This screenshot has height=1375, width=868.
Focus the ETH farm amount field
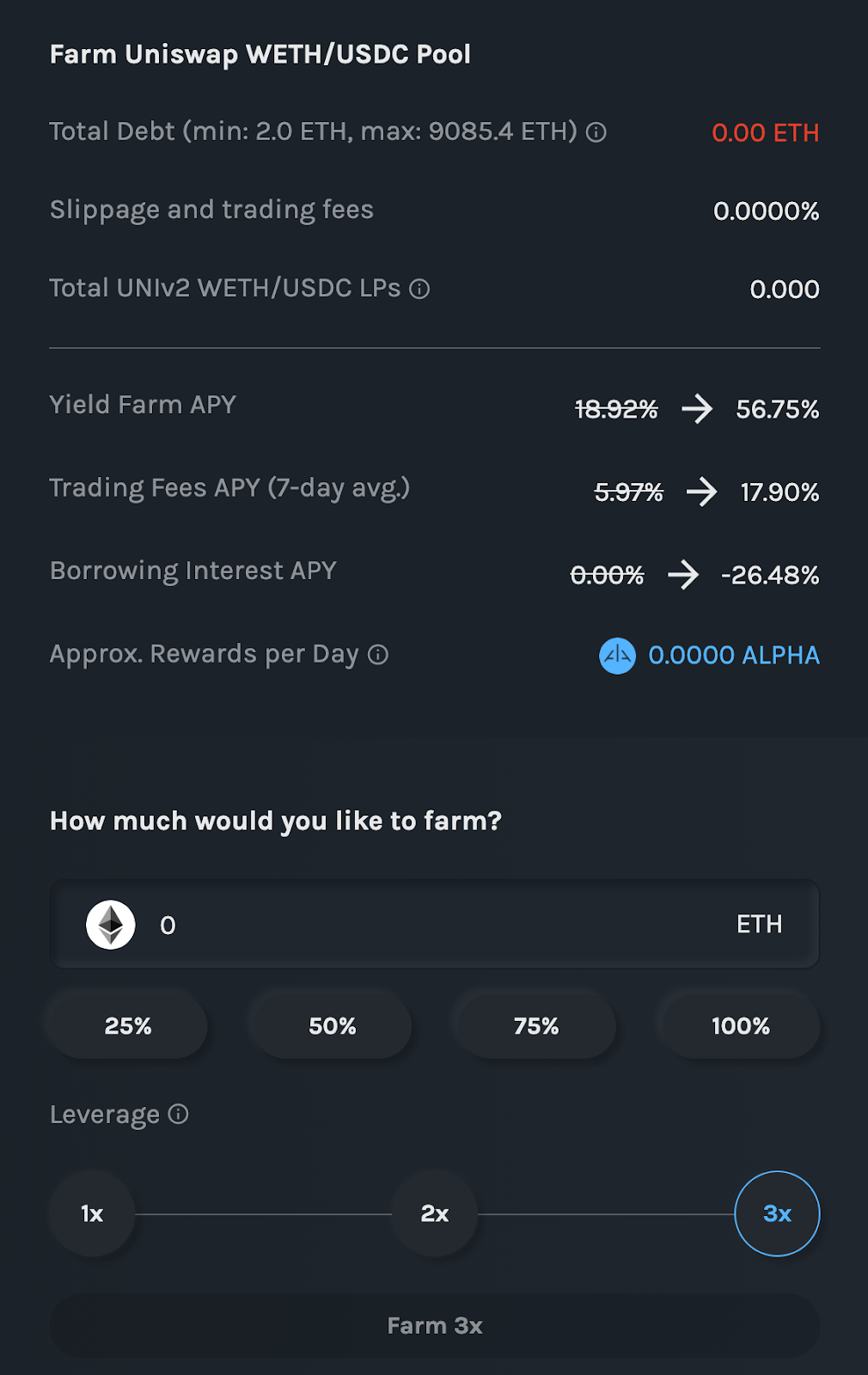pyautogui.click(x=435, y=925)
